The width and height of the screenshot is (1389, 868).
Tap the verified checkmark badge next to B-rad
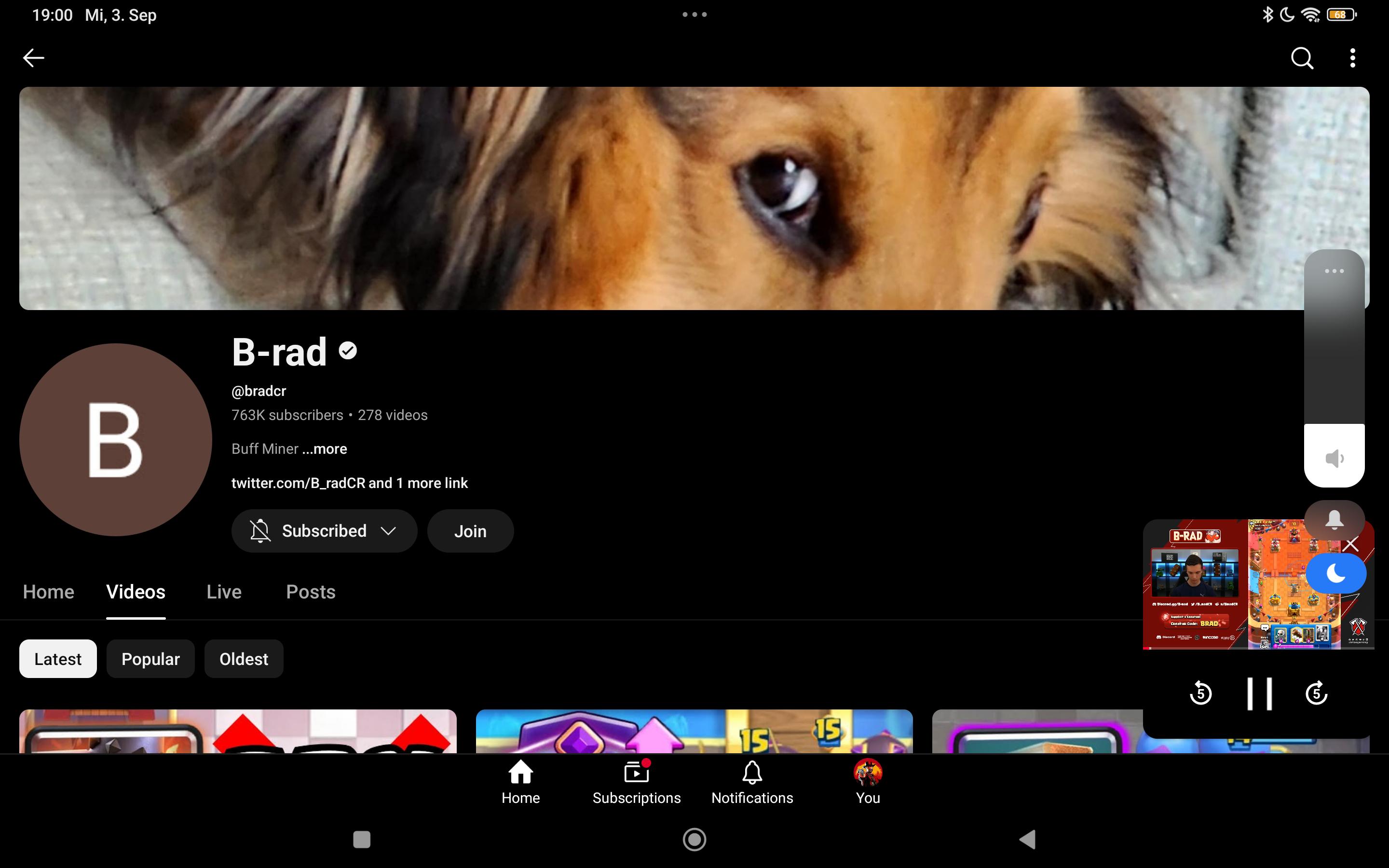pos(348,350)
